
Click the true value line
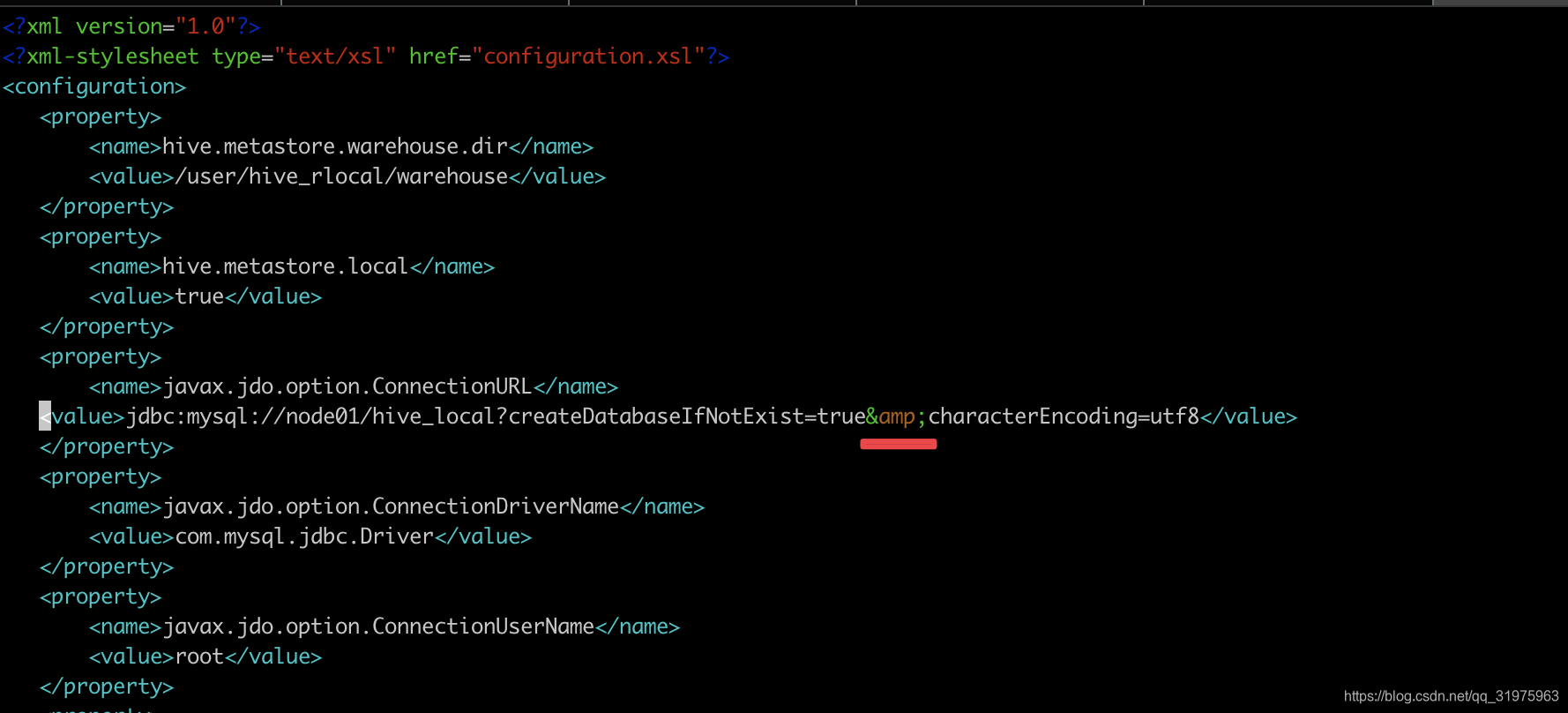point(205,296)
